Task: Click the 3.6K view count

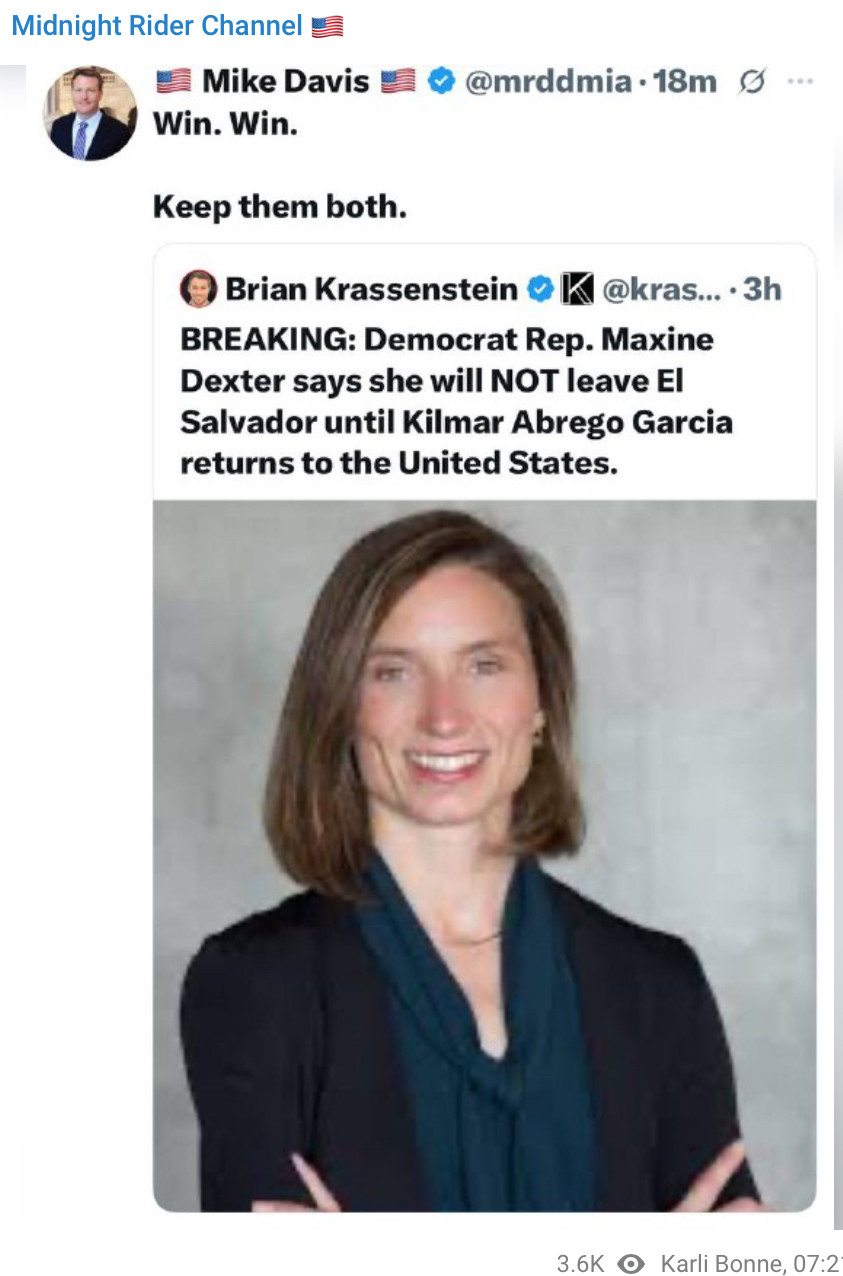Action: [x=580, y=1264]
